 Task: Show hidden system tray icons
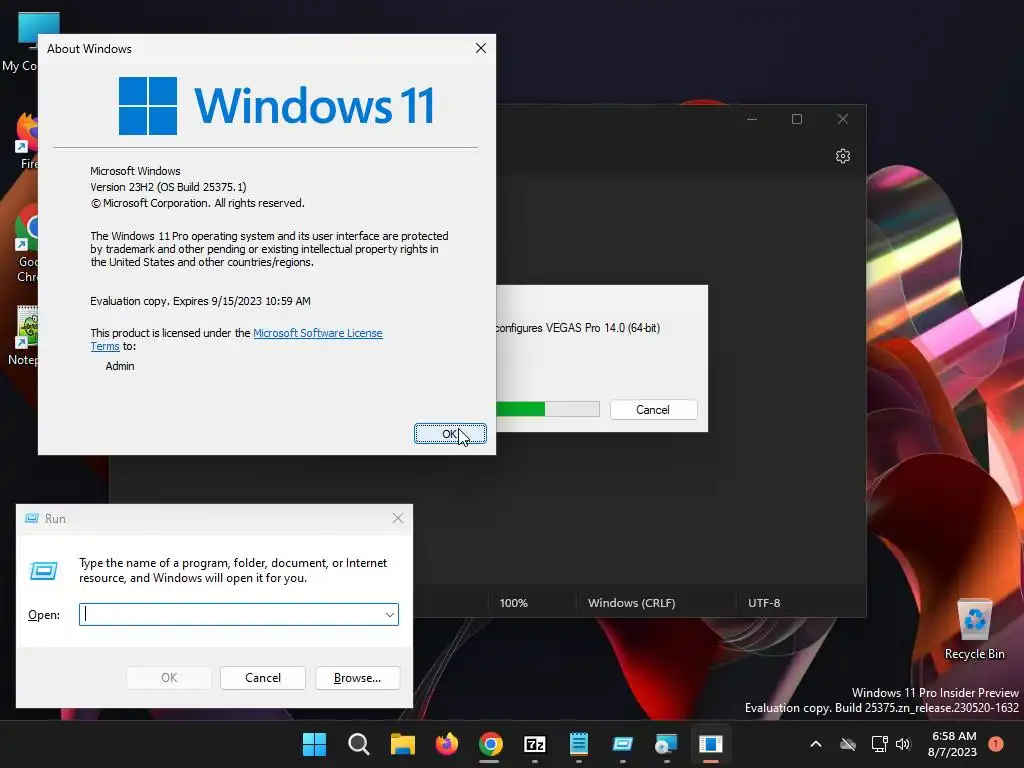(816, 744)
